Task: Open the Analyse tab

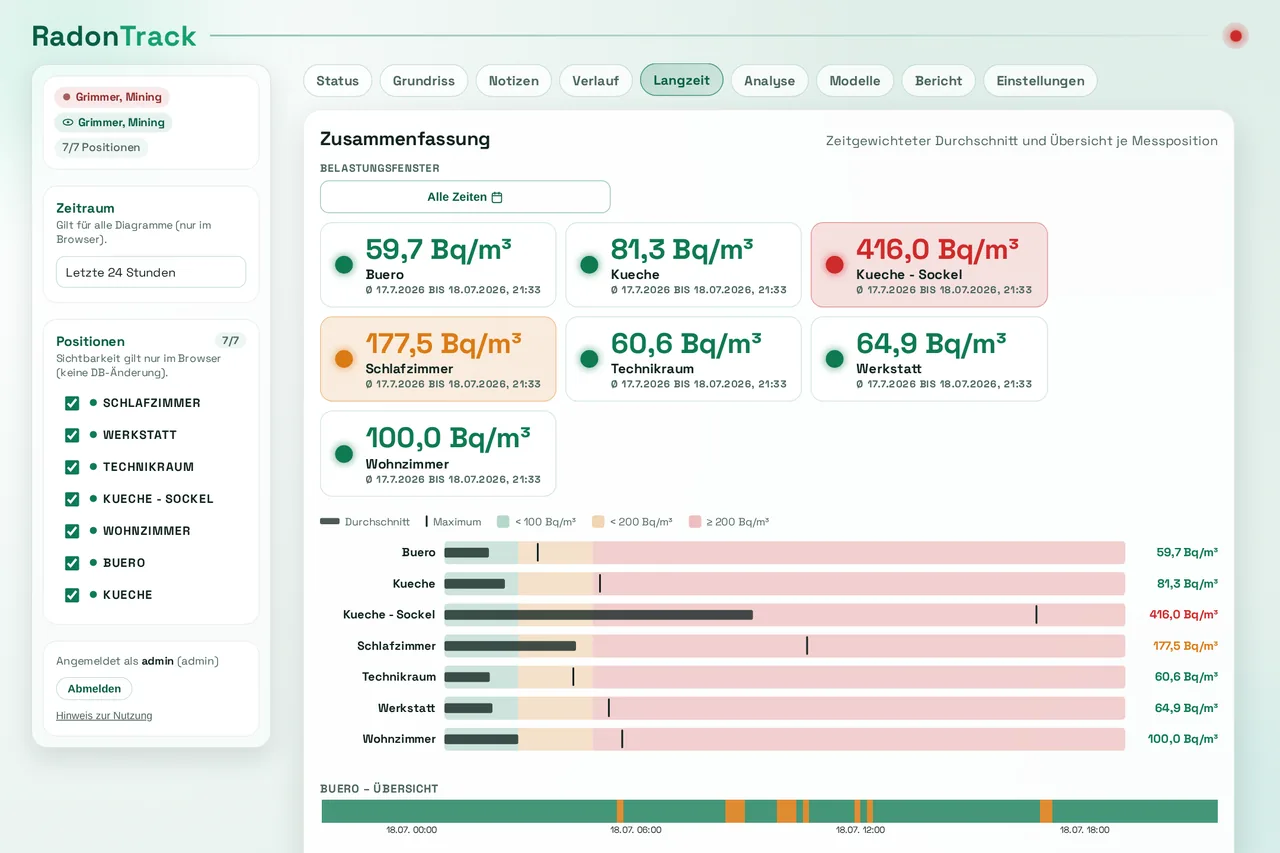Action: [x=770, y=81]
